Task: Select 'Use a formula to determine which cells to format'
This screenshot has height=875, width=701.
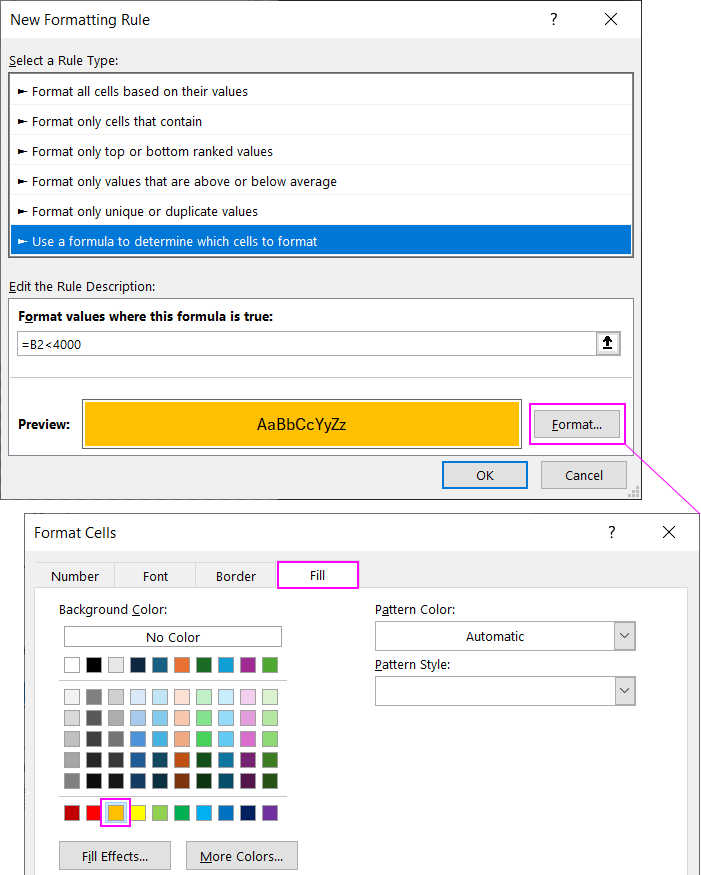Action: click(x=321, y=241)
